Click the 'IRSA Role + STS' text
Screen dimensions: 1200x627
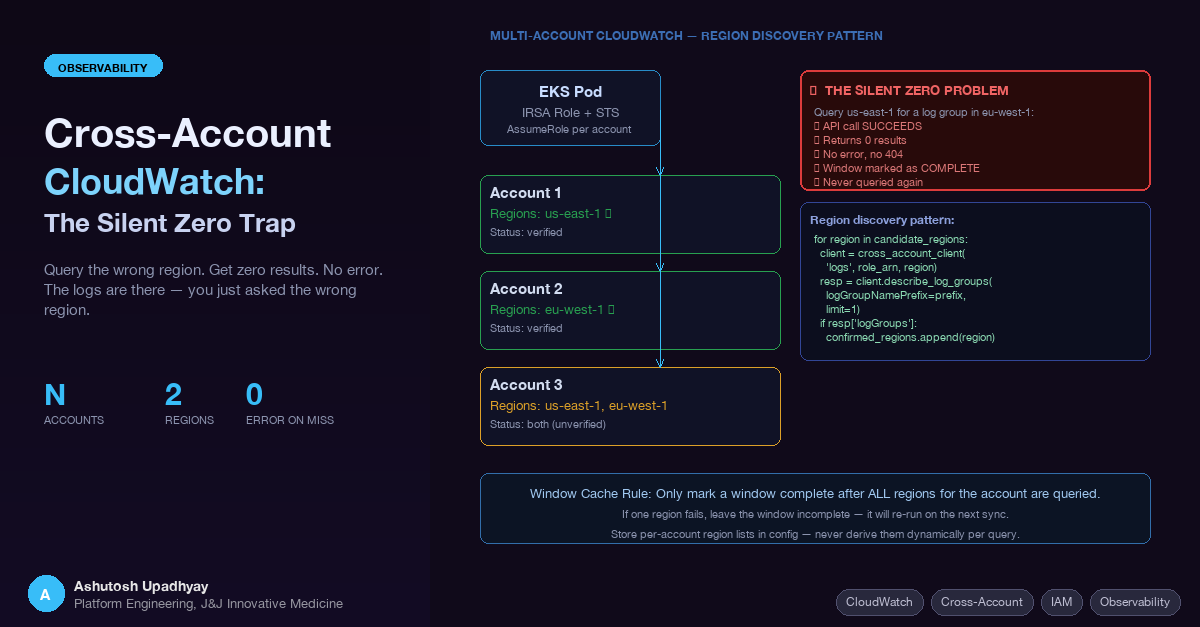(570, 112)
